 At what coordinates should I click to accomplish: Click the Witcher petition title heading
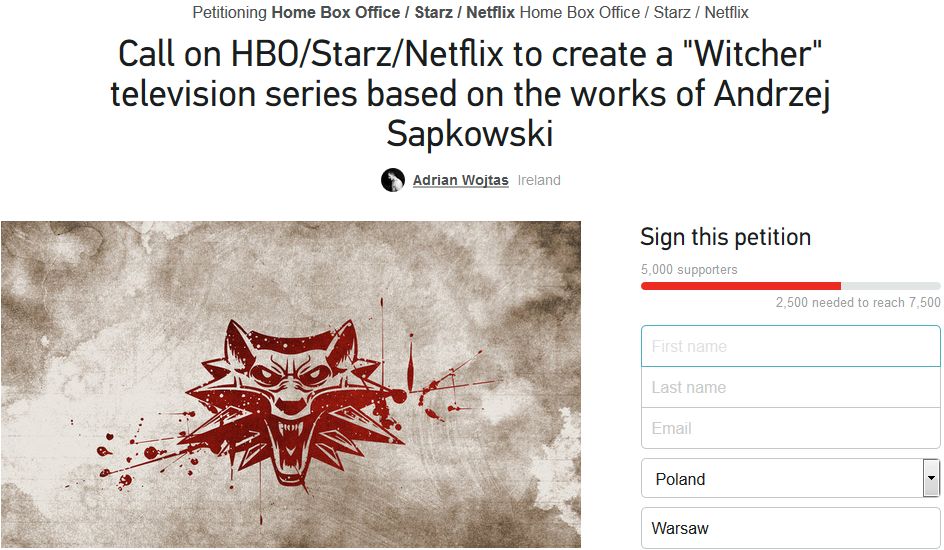coord(470,93)
